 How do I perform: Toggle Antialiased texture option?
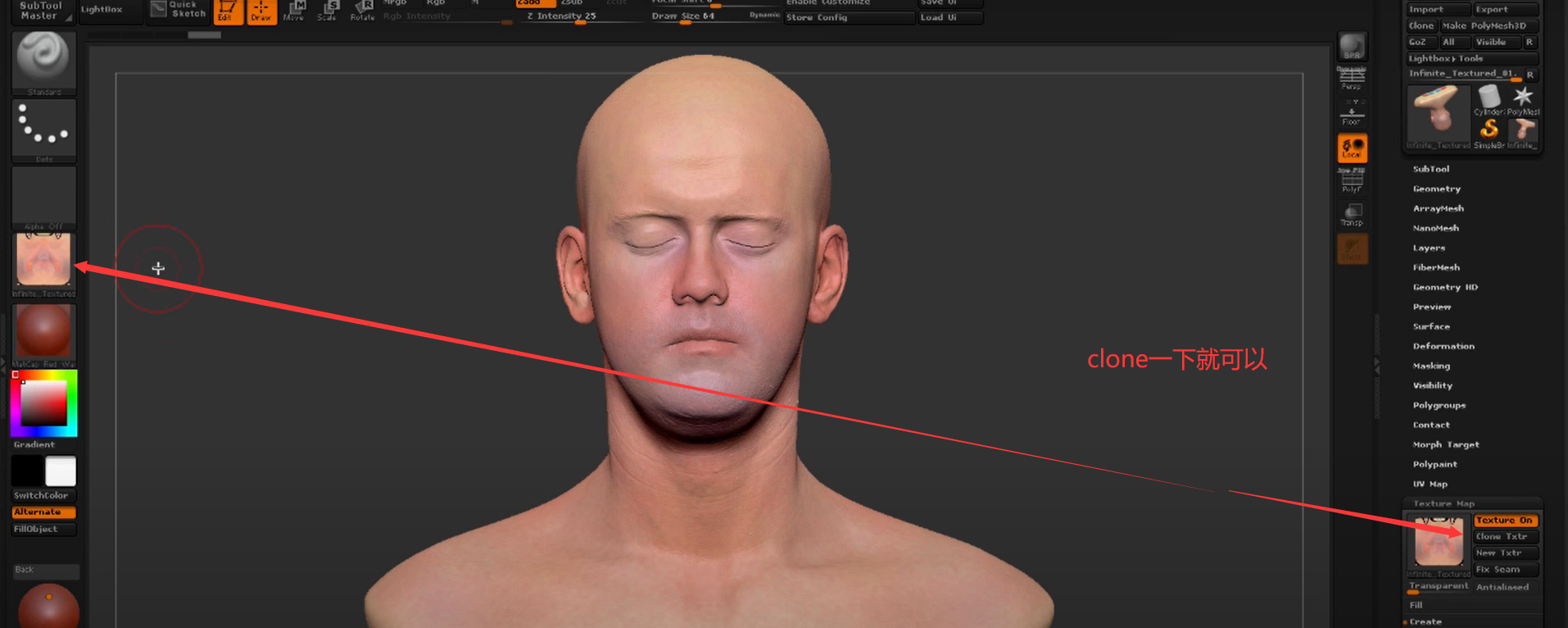tap(1506, 587)
